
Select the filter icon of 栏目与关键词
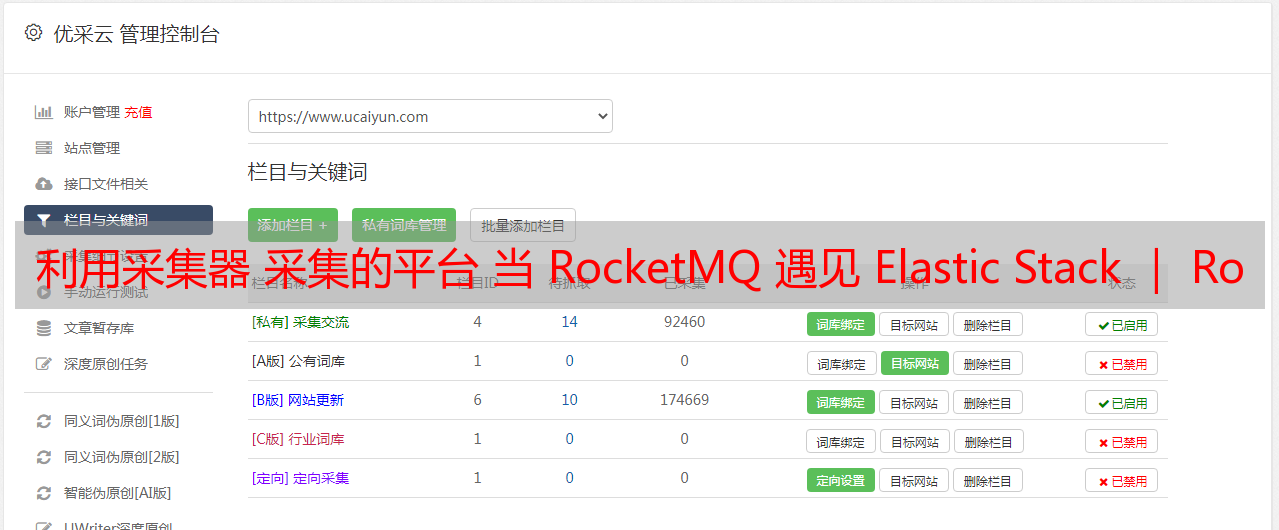coord(43,220)
